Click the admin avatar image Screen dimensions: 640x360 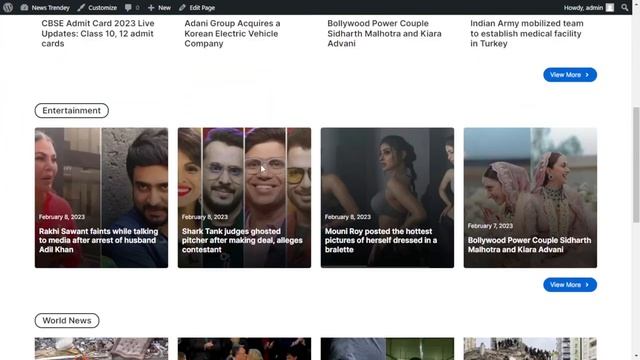click(610, 7)
